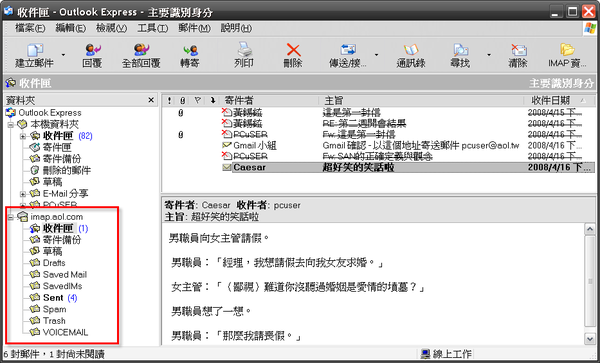The height and width of the screenshot is (363, 600).
Task: Click the Outlook Express title bar icon
Action: coord(8,11)
